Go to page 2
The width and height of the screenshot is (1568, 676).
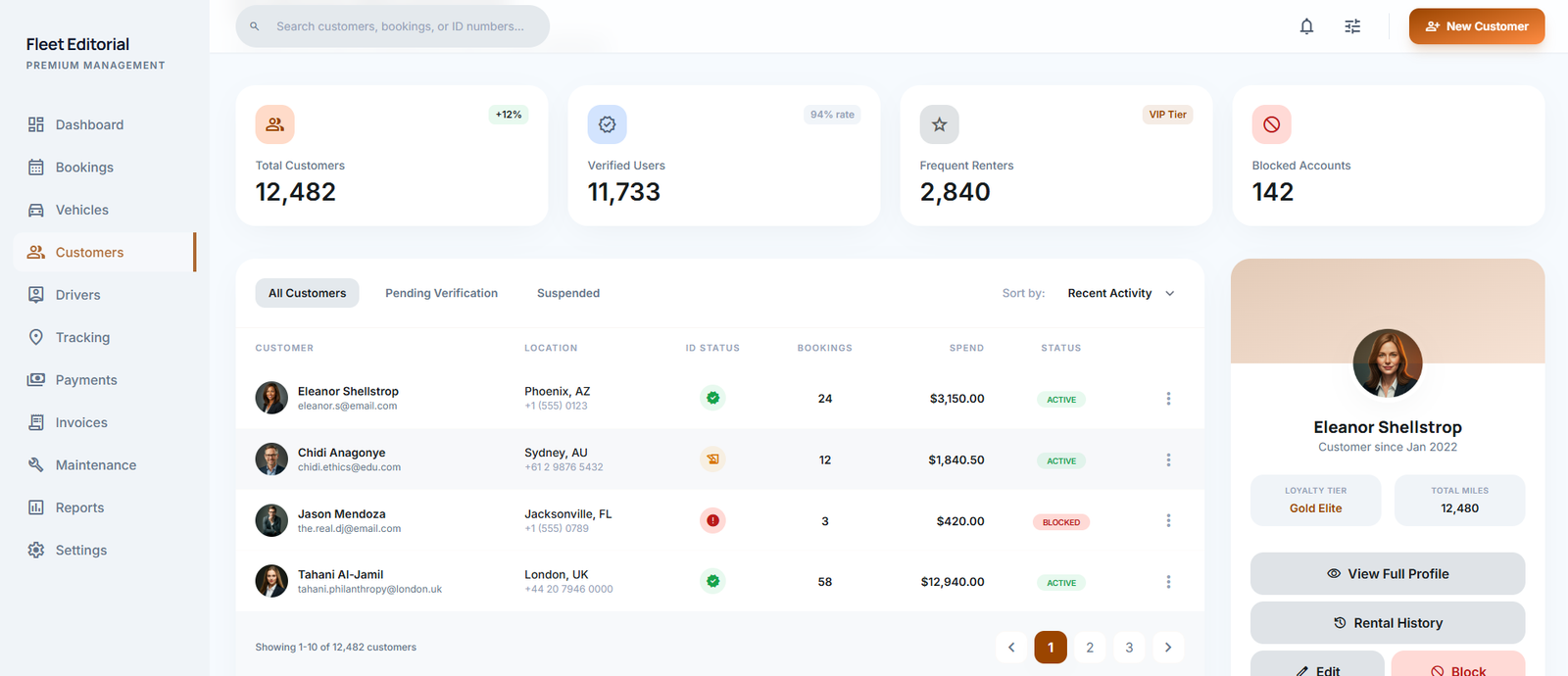point(1090,647)
